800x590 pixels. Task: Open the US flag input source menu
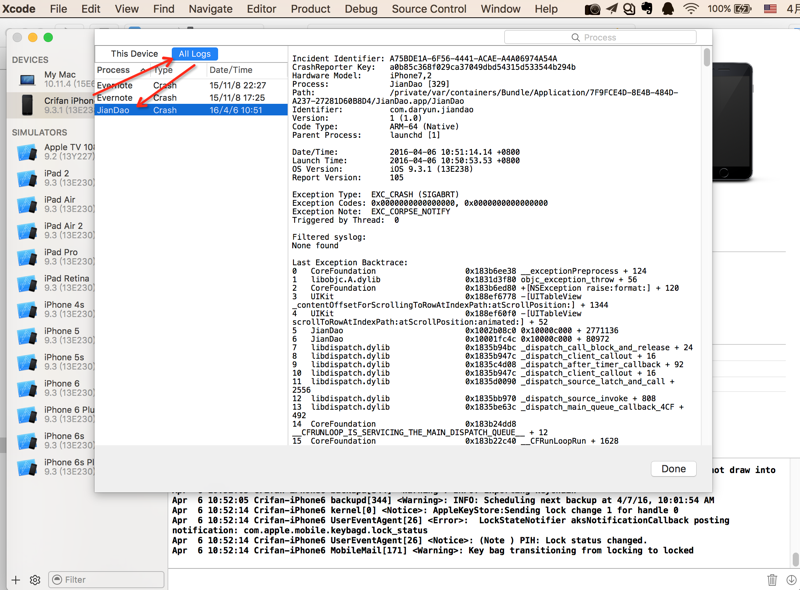(x=770, y=9)
